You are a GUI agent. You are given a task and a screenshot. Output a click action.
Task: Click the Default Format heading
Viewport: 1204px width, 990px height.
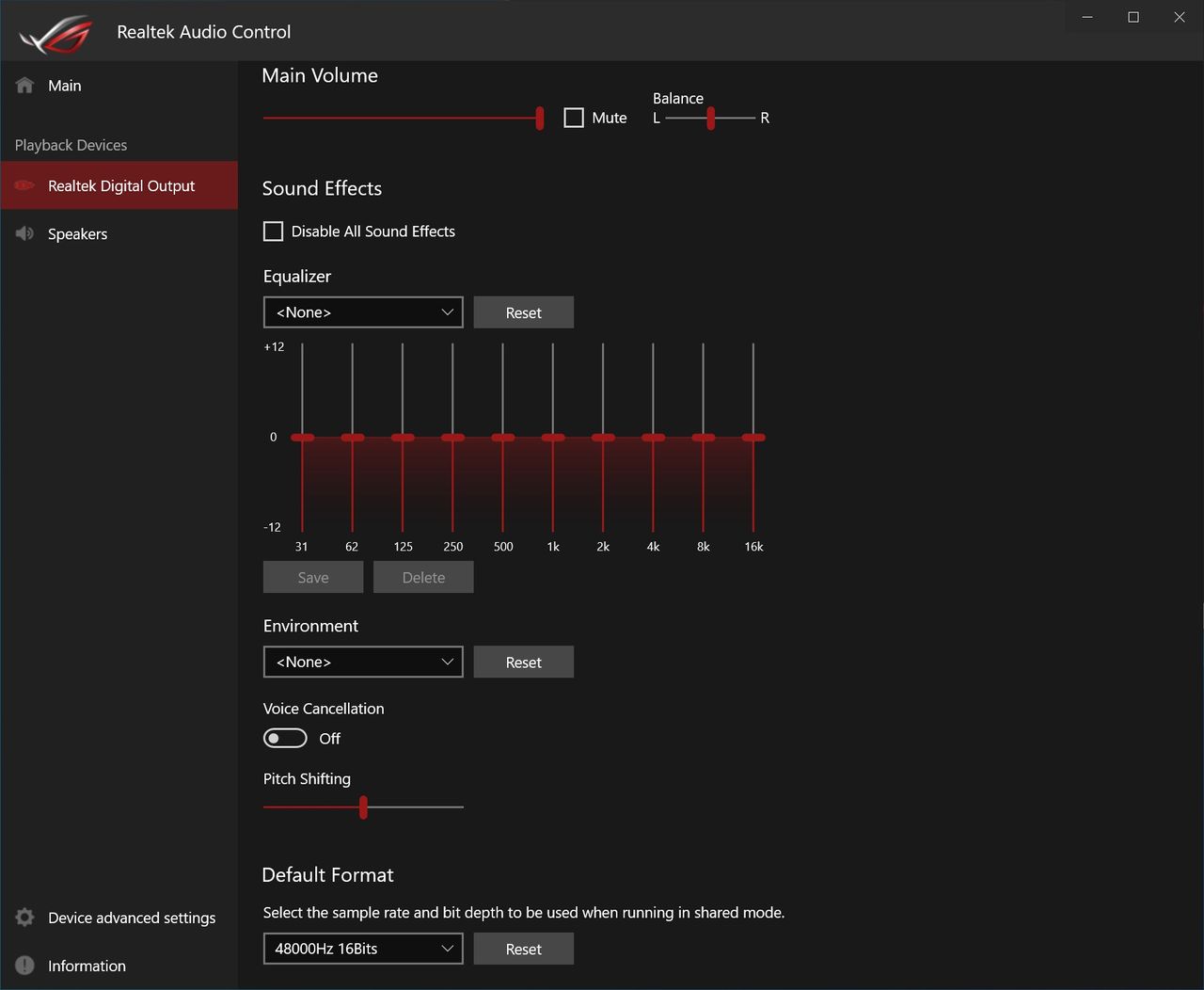(327, 875)
